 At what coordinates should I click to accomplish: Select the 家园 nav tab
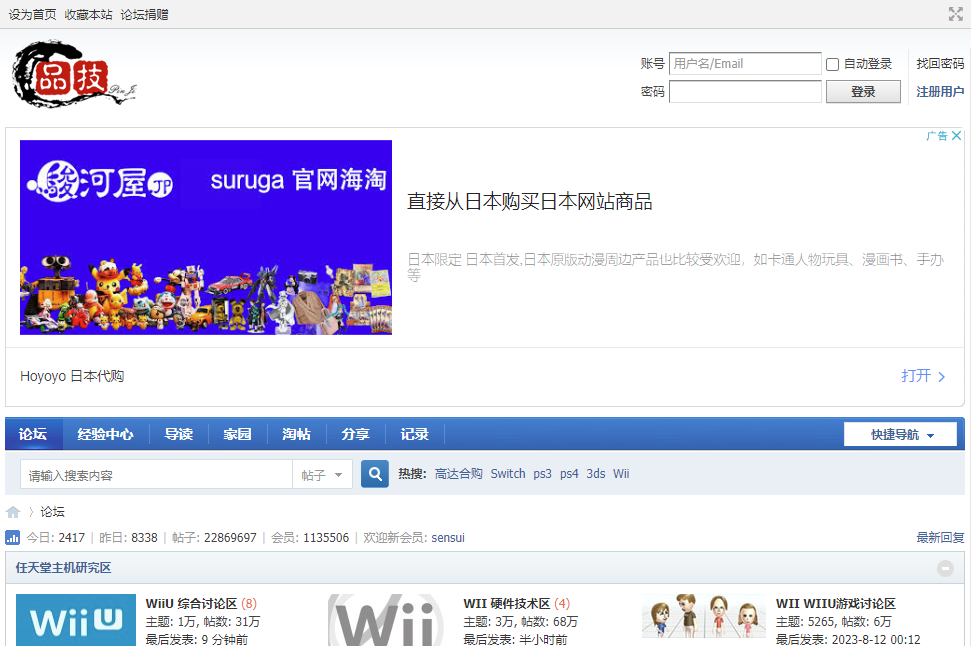pyautogui.click(x=237, y=434)
